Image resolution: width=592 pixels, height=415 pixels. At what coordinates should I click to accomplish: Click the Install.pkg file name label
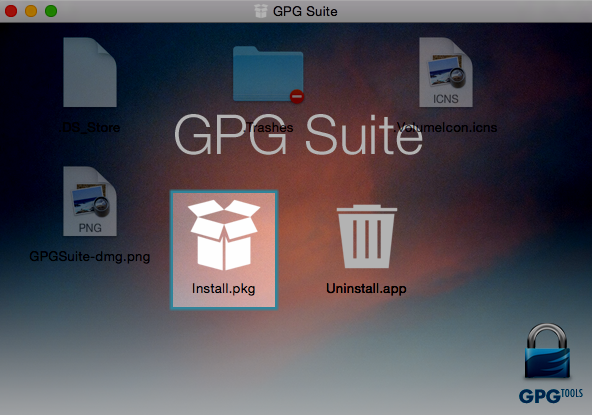click(224, 289)
